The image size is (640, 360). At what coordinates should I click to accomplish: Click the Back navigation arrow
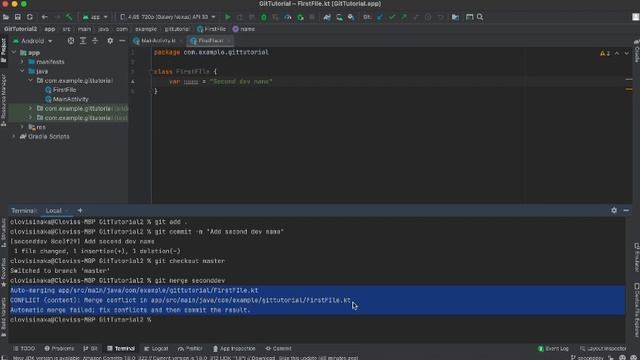45,17
